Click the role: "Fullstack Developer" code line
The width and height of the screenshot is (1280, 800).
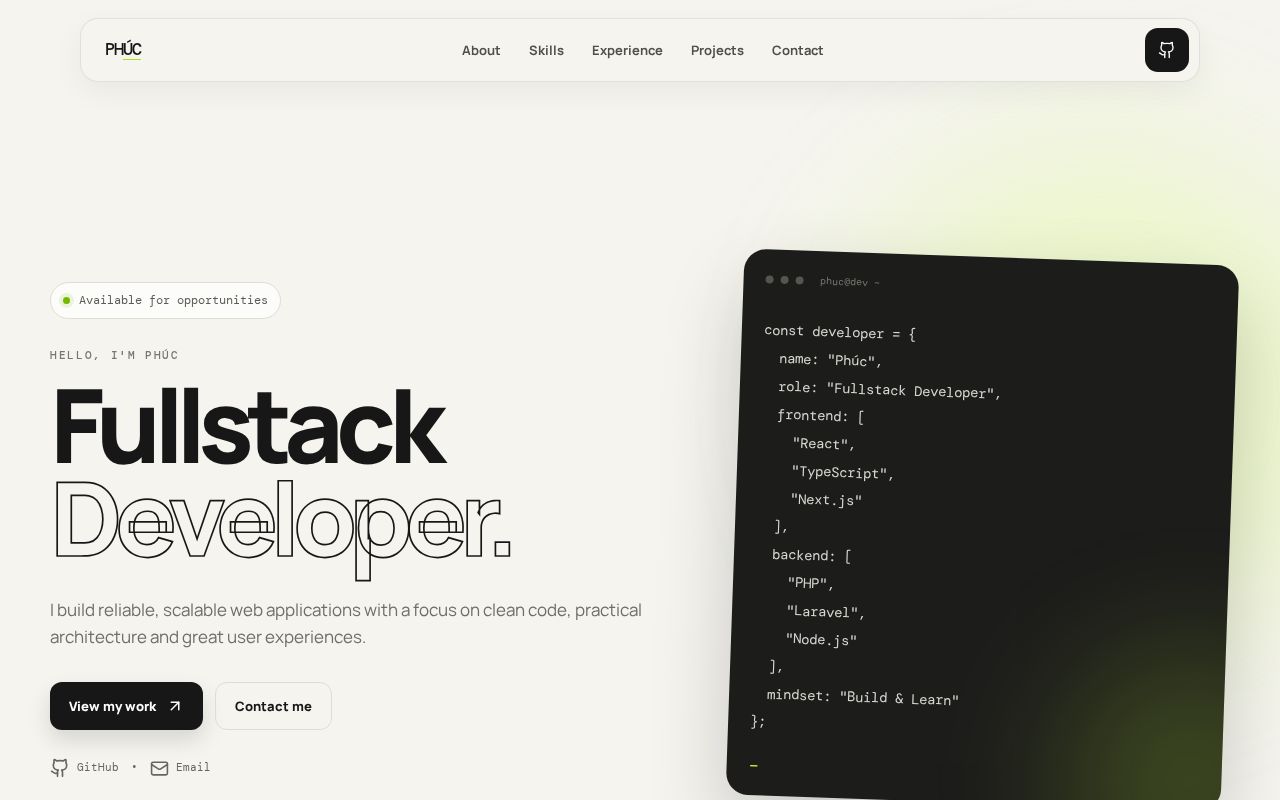click(x=890, y=390)
